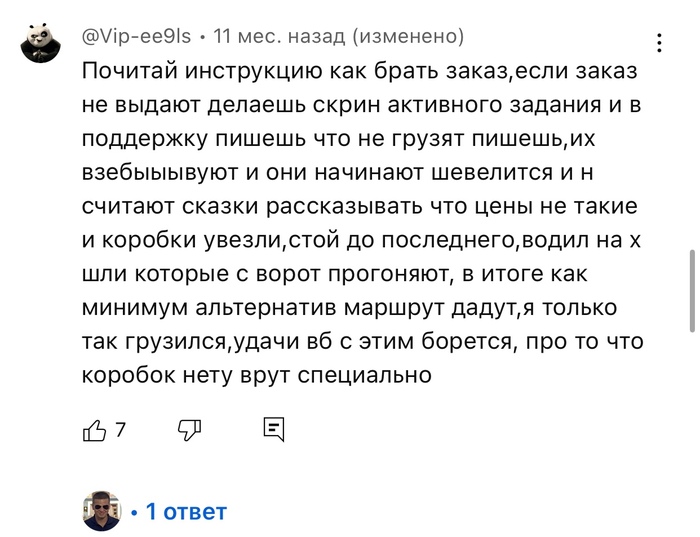The width and height of the screenshot is (700, 537).
Task: Click the "(изменено)" edited label
Action: click(x=404, y=37)
